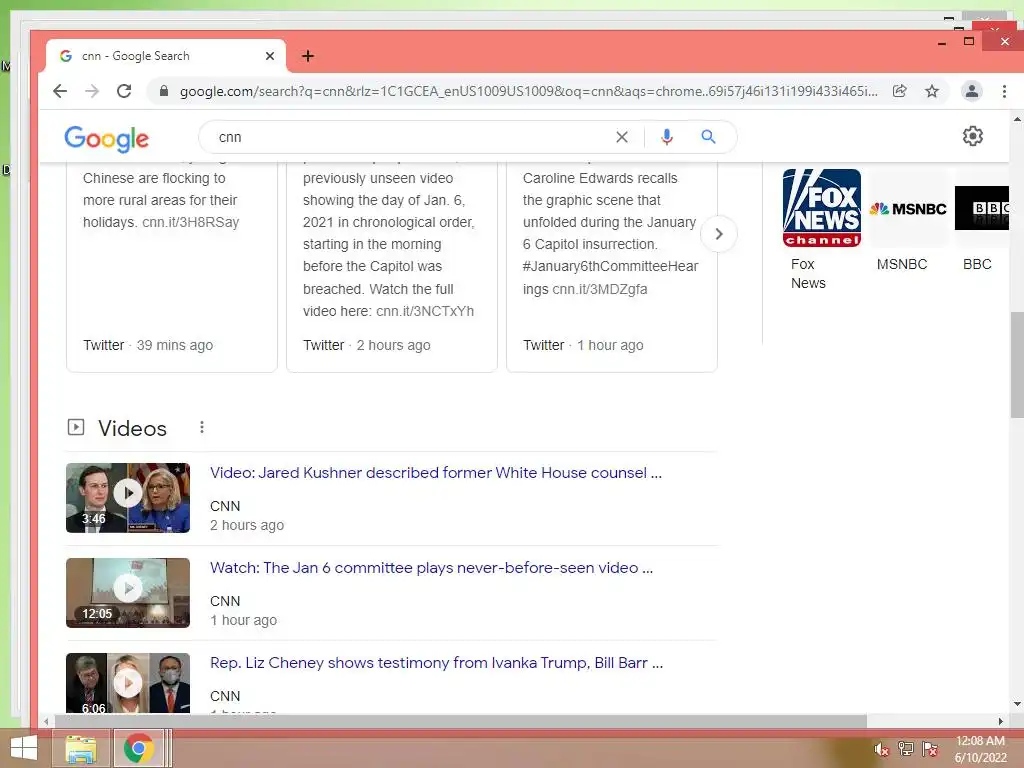Click 'Twitter · 1 hour ago' source text
Screen dimensions: 1024x768
click(x=583, y=345)
